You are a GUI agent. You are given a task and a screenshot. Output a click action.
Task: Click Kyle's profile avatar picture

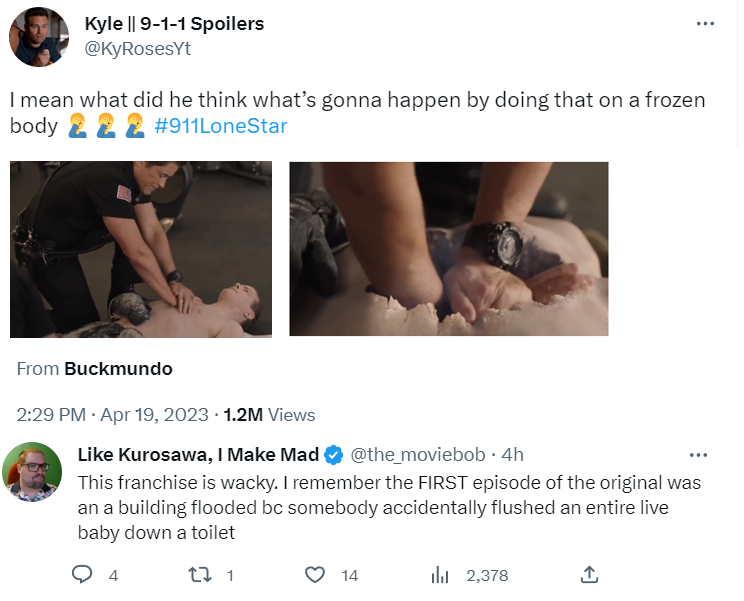click(x=39, y=37)
